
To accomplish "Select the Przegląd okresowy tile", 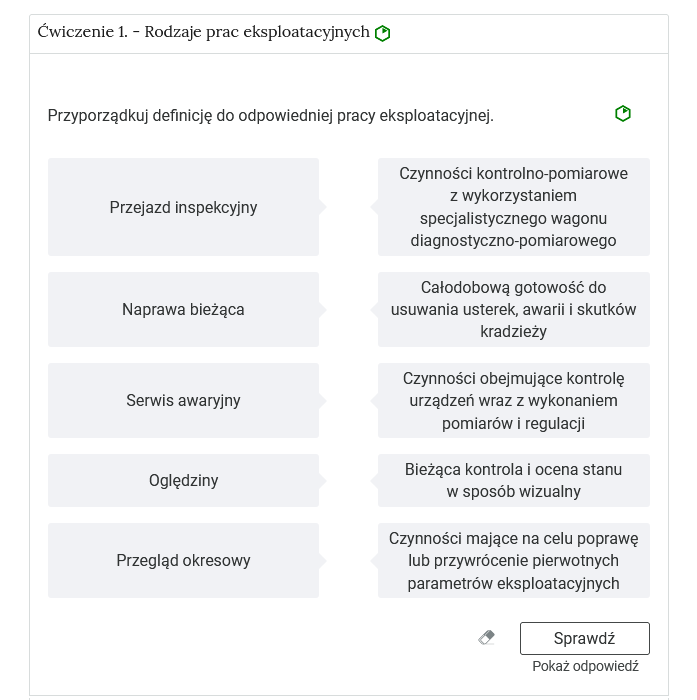I will pyautogui.click(x=183, y=560).
